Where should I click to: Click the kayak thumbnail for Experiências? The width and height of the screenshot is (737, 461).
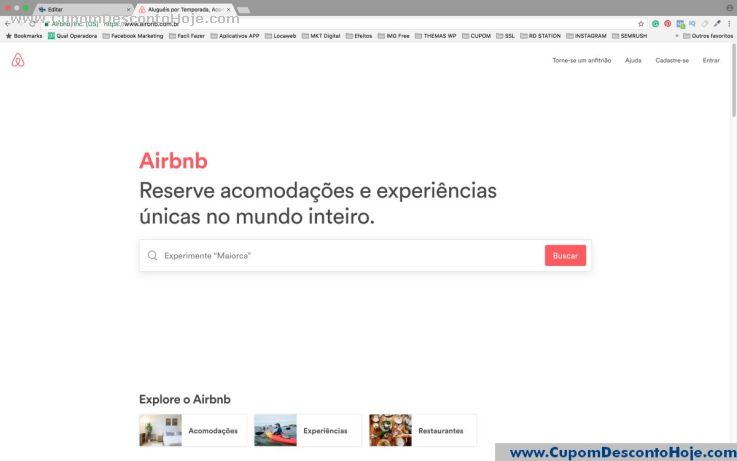pos(275,430)
